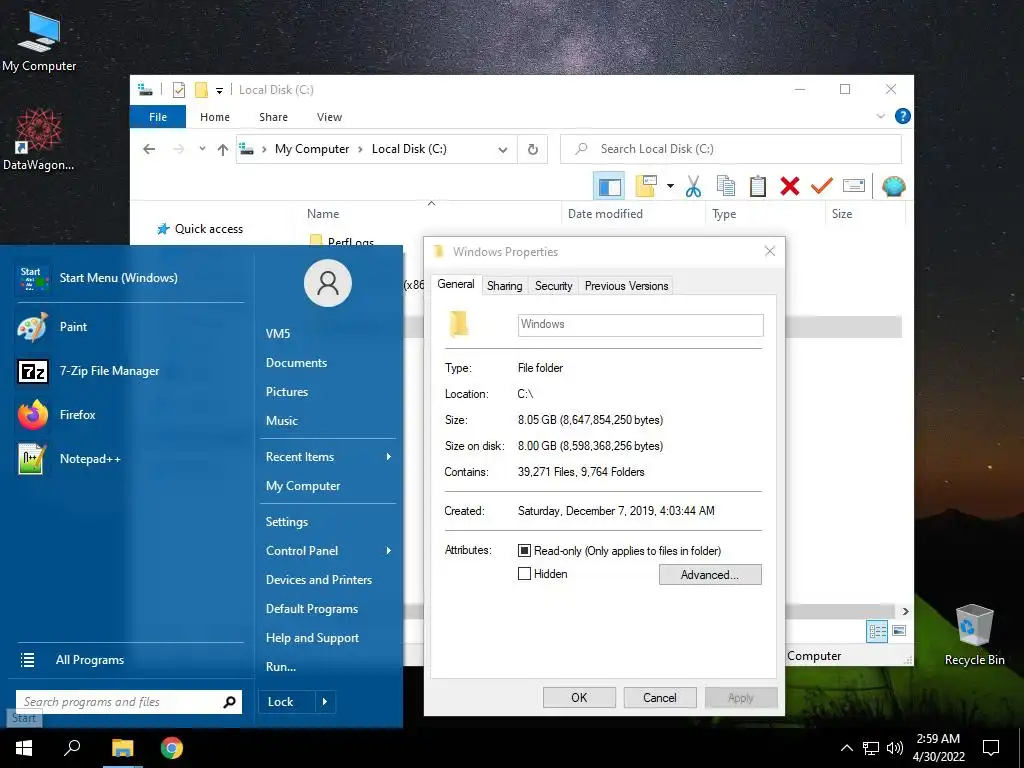Go up one level with the up arrow

[223, 150]
